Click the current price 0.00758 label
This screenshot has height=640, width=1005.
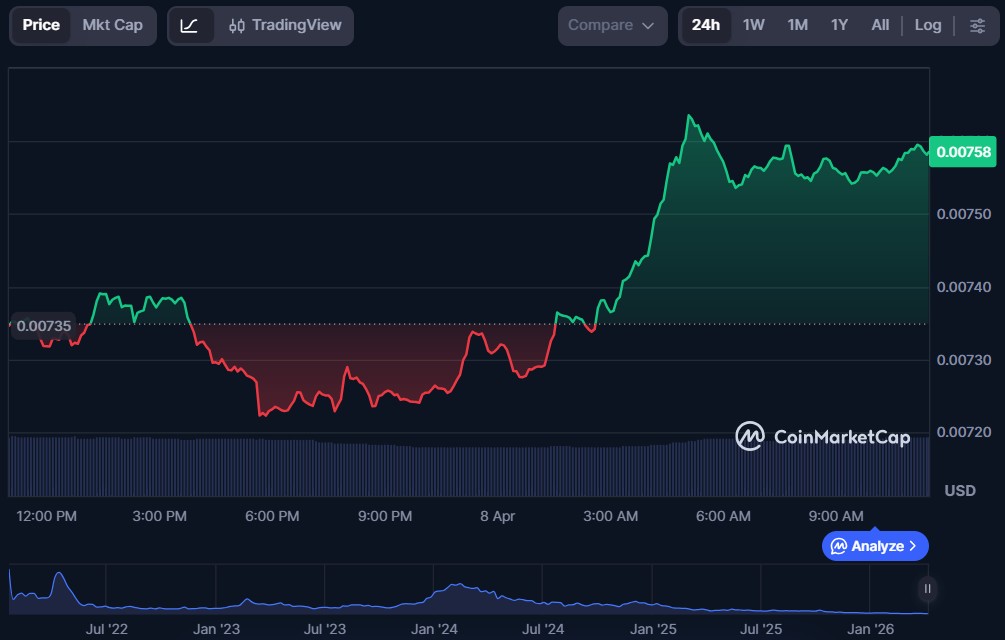[x=964, y=152]
